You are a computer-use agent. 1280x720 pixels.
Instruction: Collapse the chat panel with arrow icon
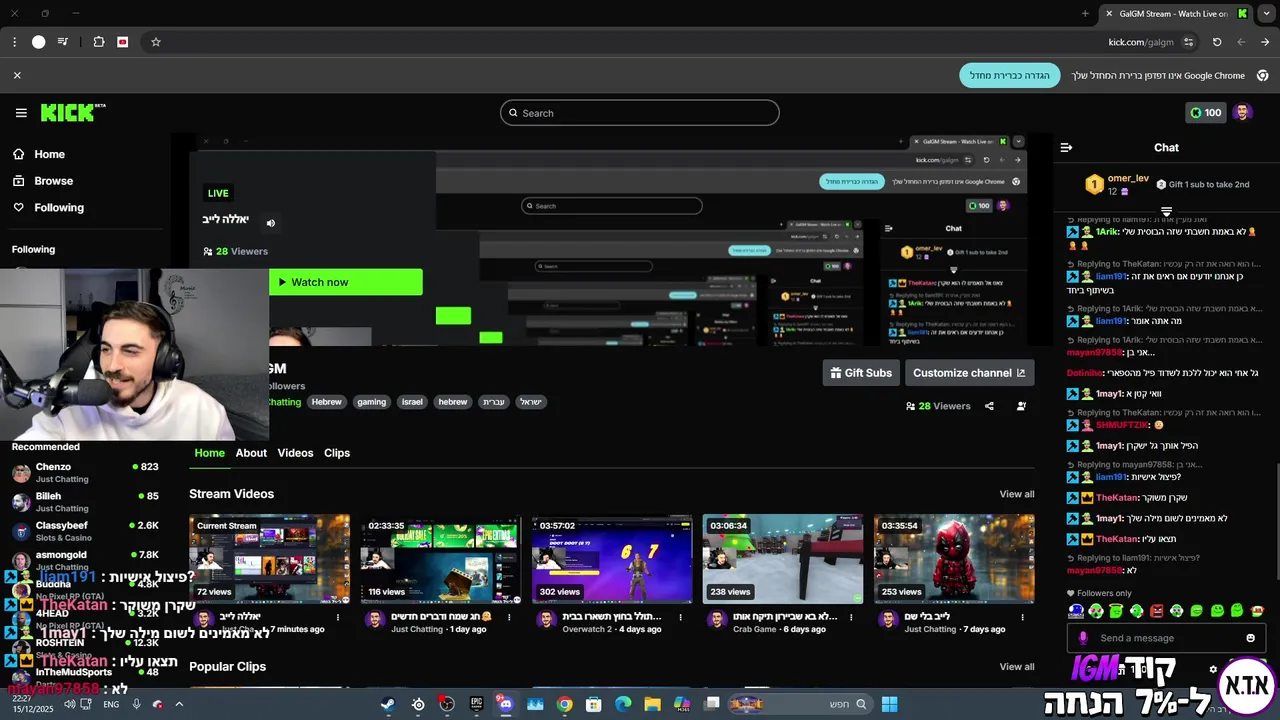coord(1066,147)
